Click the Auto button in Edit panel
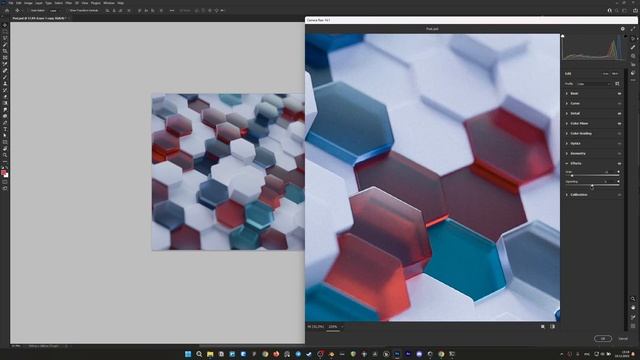Viewport: 640px width, 360px height. tap(606, 74)
